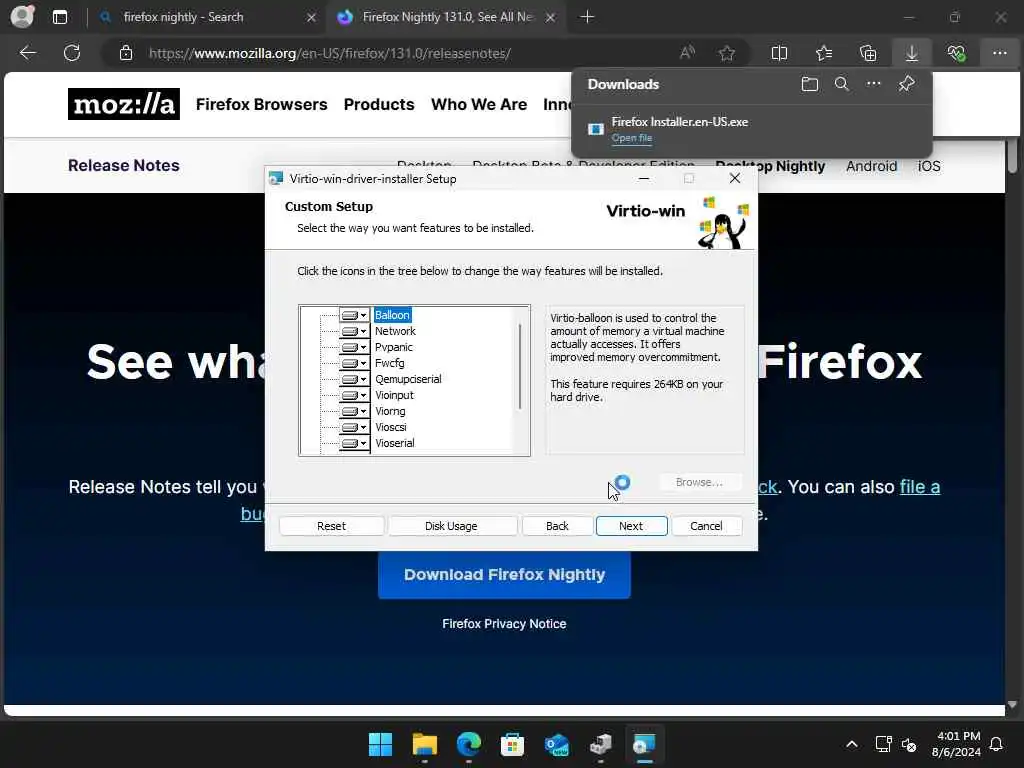Open the Favorites list icon
Image resolution: width=1024 pixels, height=768 pixels.
[824, 53]
